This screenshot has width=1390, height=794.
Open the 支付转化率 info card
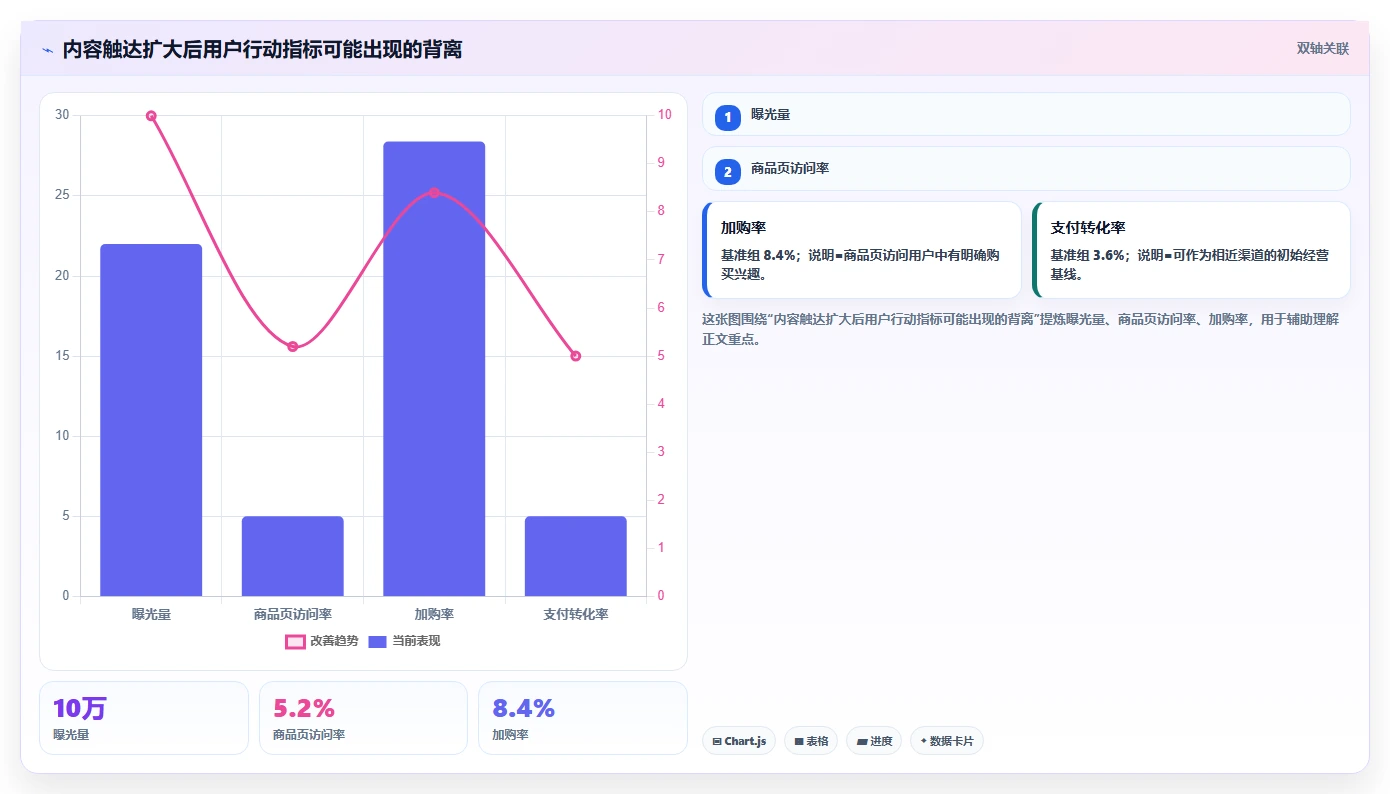tap(1191, 250)
